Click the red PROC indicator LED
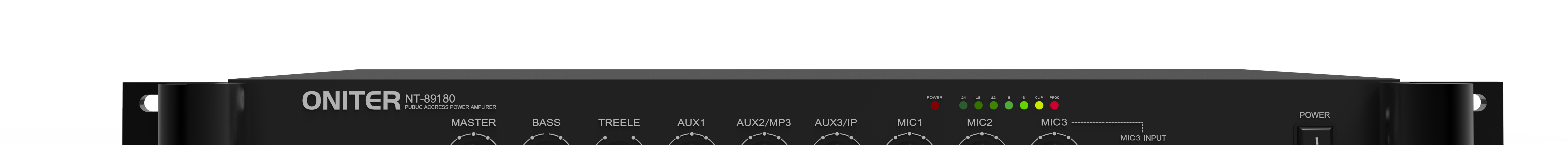Screen dimensions: 1568x145 click(x=1054, y=105)
